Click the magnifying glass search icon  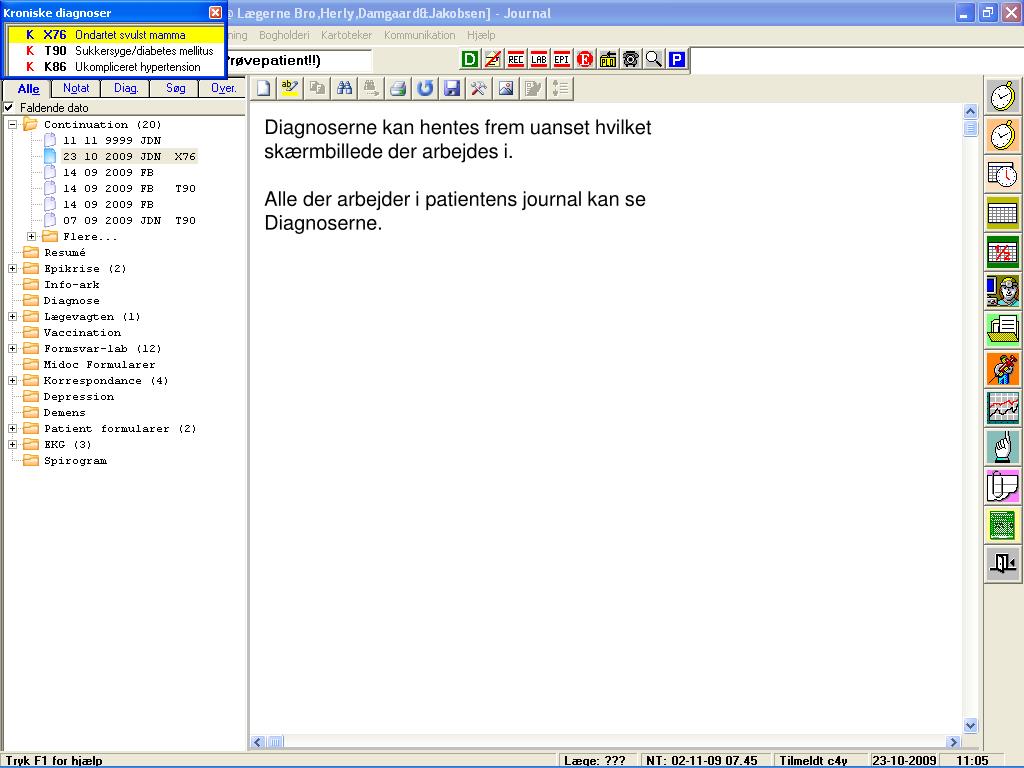654,59
